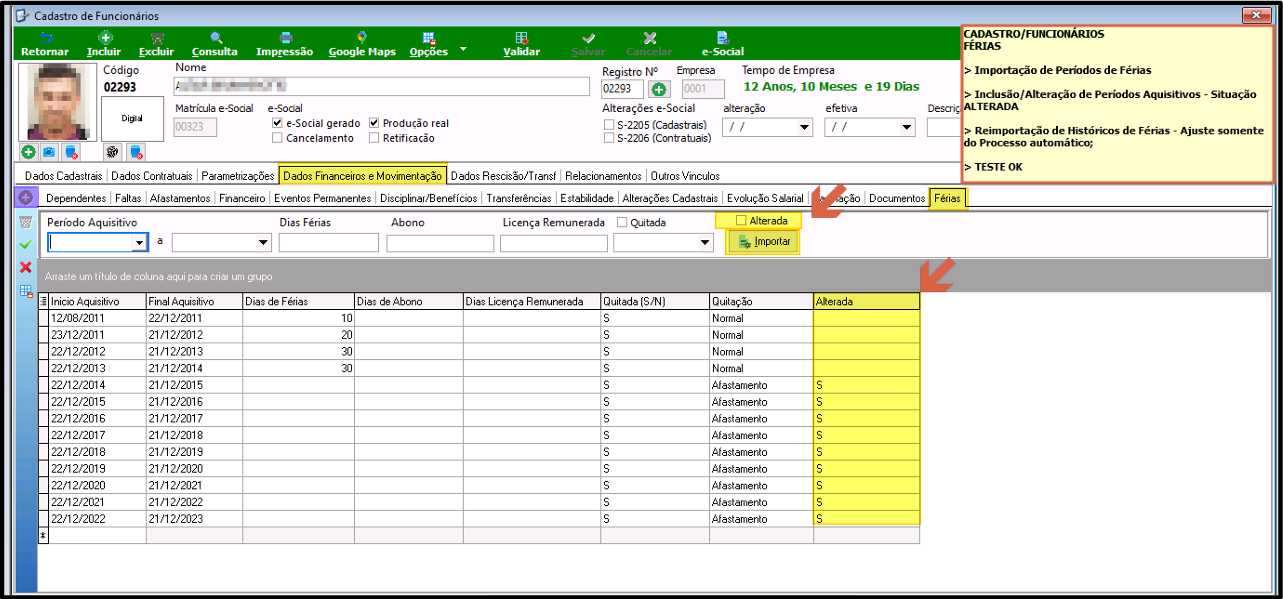Viewport: 1283px width, 599px height.
Task: Click the Licença Remunerada input field
Action: (554, 242)
